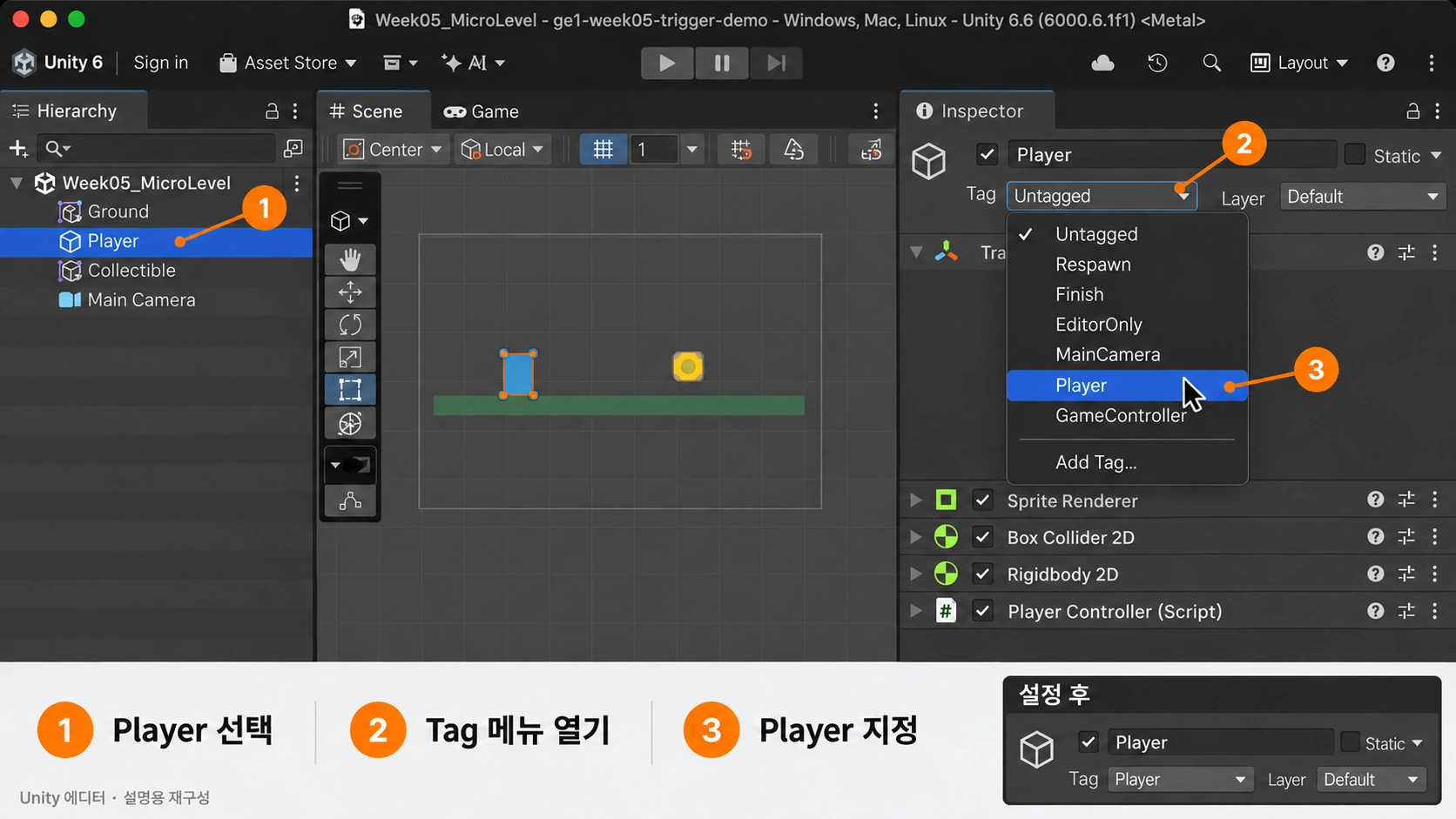
Task: Open Box Collider 2D preset settings icon
Action: [1406, 537]
